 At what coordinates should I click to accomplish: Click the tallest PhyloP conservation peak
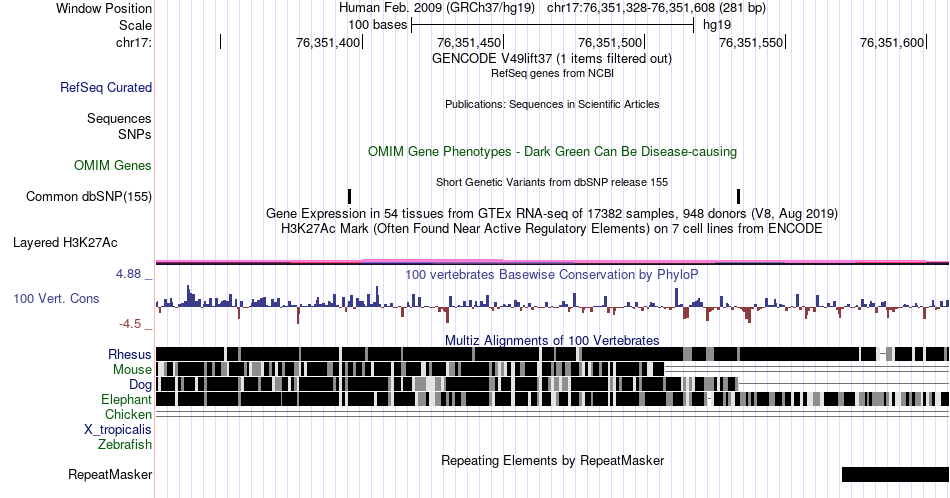tap(189, 296)
